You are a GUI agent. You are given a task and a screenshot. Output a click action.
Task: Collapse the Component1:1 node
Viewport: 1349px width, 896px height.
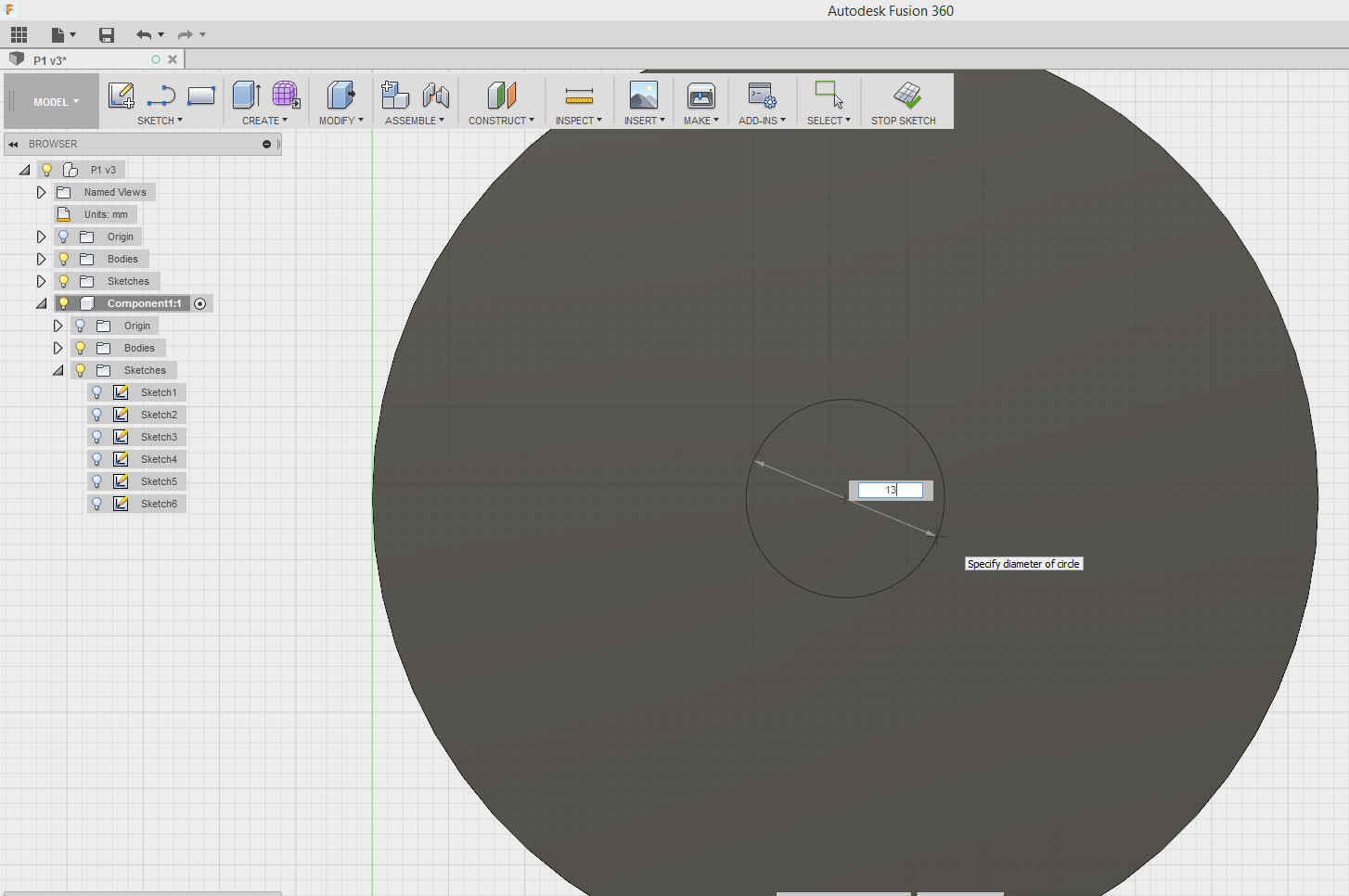point(42,303)
